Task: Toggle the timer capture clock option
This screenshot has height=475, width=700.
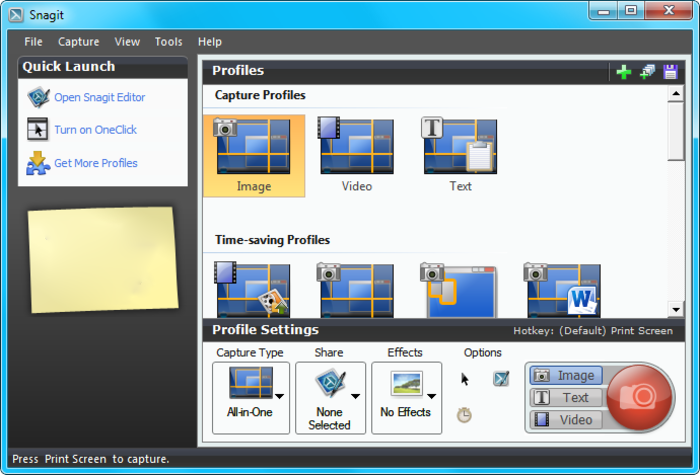Action: (464, 414)
